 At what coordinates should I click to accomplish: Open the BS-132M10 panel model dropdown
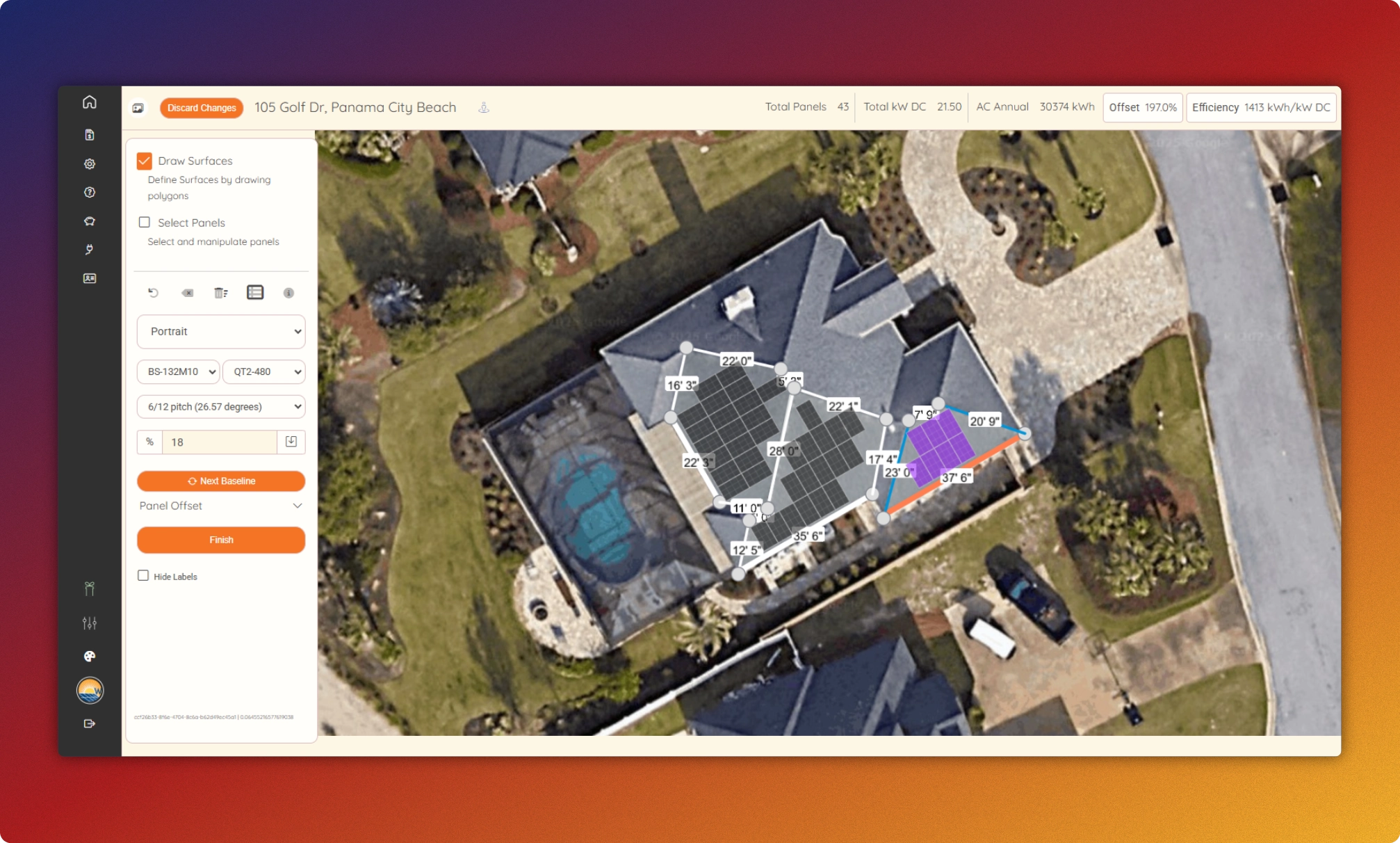click(x=179, y=371)
